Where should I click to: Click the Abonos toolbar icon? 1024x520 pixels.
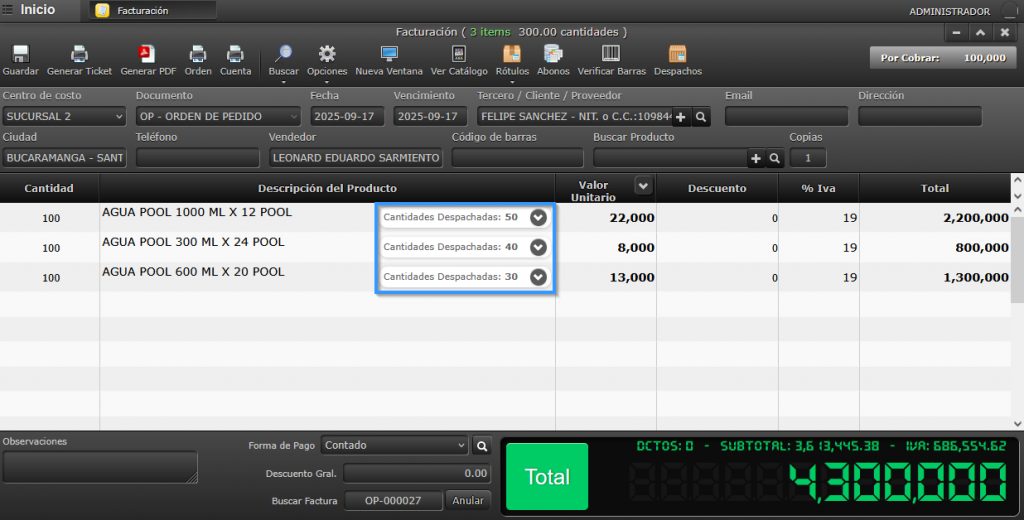[553, 56]
